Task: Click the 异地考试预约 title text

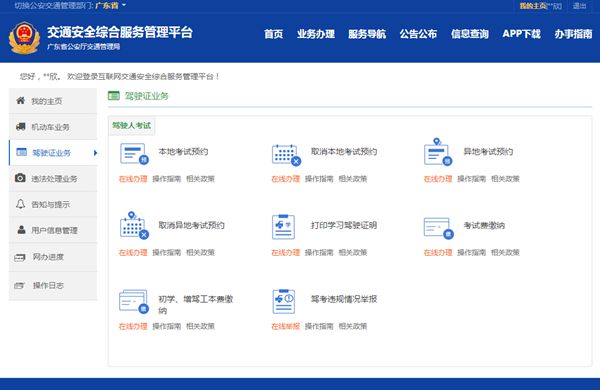Action: pyautogui.click(x=488, y=152)
